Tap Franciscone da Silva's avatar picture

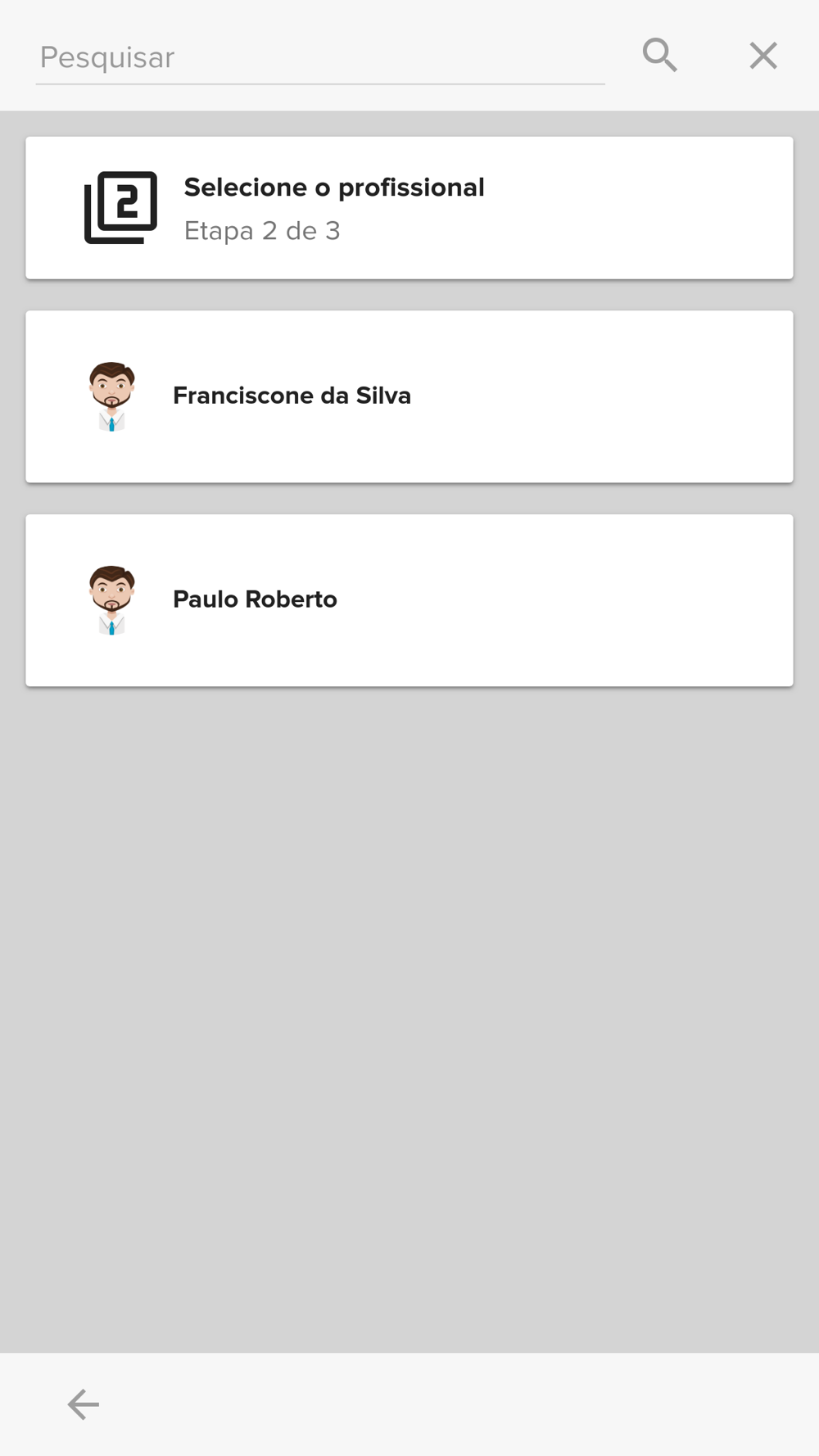pos(112,396)
